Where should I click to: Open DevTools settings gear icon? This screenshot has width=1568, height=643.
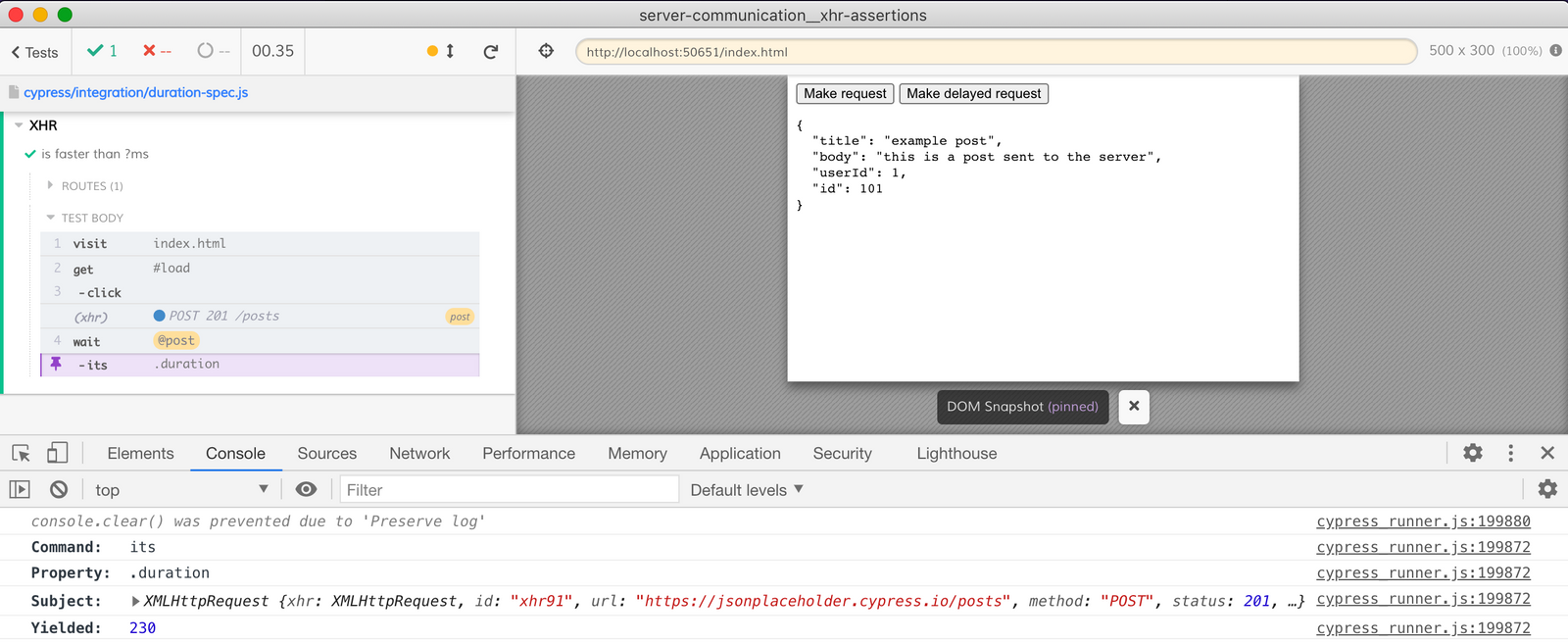pyautogui.click(x=1472, y=453)
